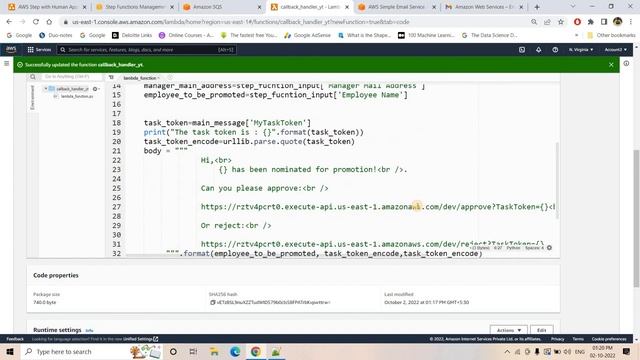The height and width of the screenshot is (360, 640).
Task: Open the info panel icon at right
Action: 626,63
